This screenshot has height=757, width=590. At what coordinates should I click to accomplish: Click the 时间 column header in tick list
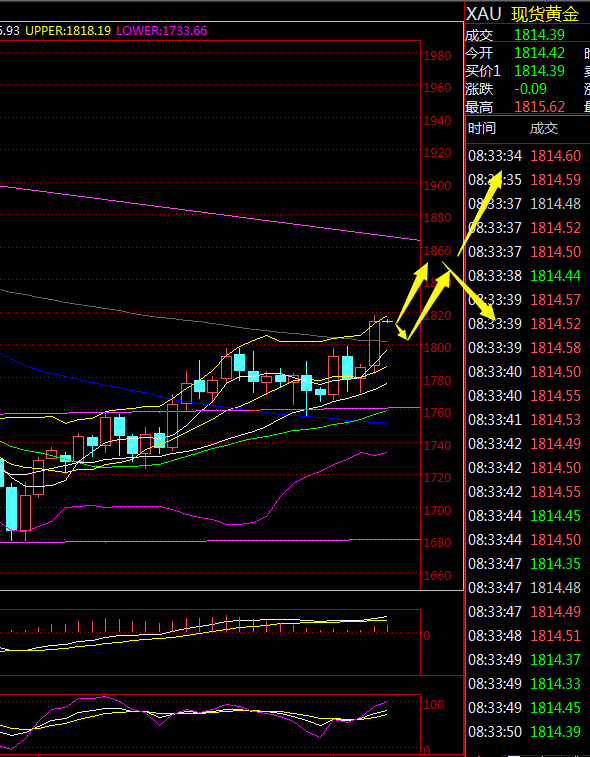pyautogui.click(x=482, y=128)
